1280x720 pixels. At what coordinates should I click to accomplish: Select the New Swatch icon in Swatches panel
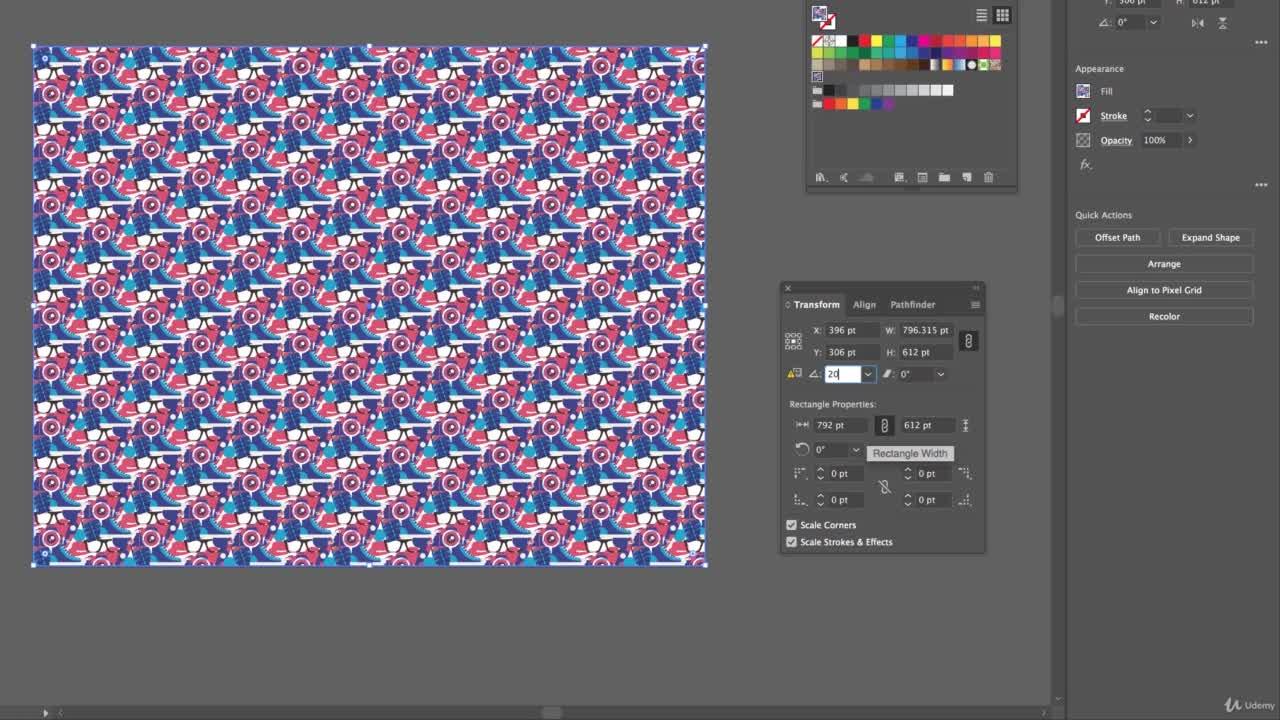pyautogui.click(x=966, y=177)
